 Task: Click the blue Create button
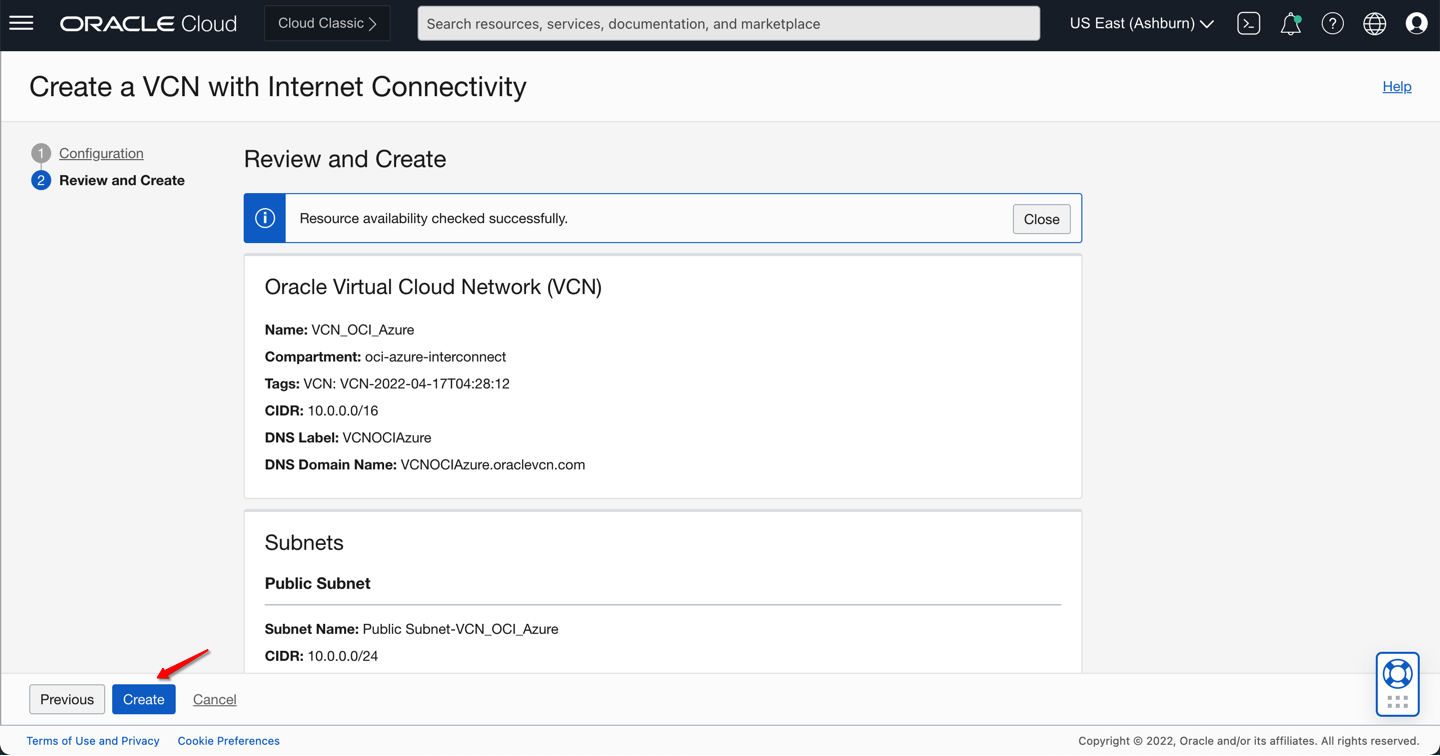pyautogui.click(x=143, y=699)
